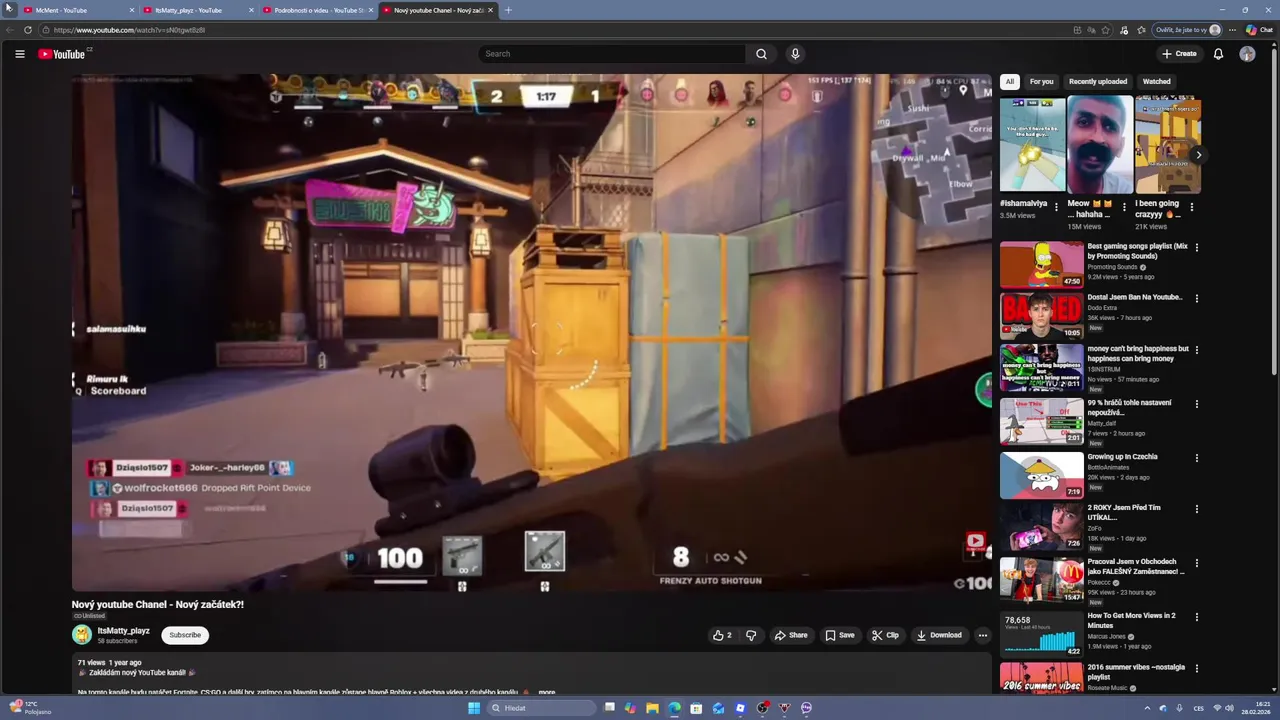Expand the description with more
This screenshot has height=720, width=1280.
547,692
